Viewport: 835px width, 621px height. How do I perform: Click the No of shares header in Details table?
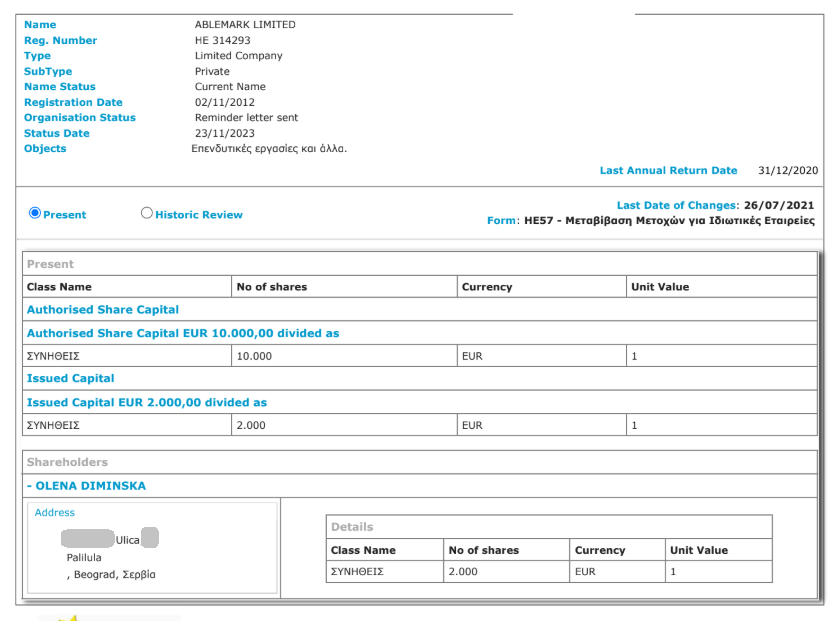coord(484,551)
